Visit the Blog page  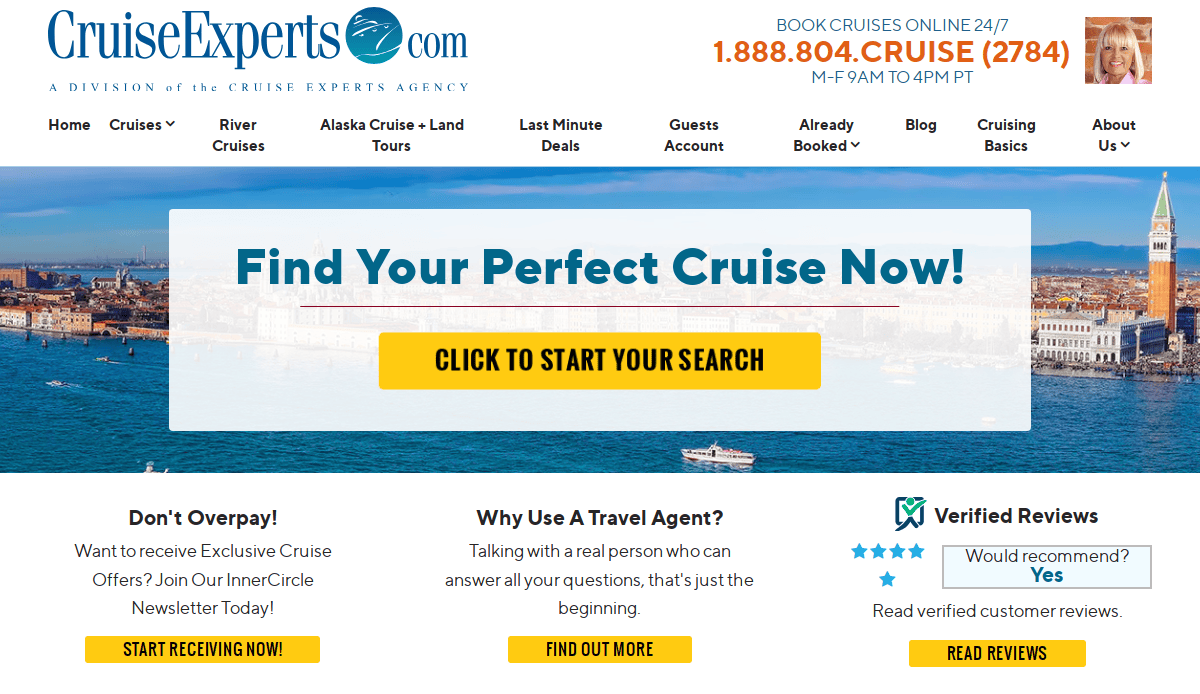(x=921, y=125)
